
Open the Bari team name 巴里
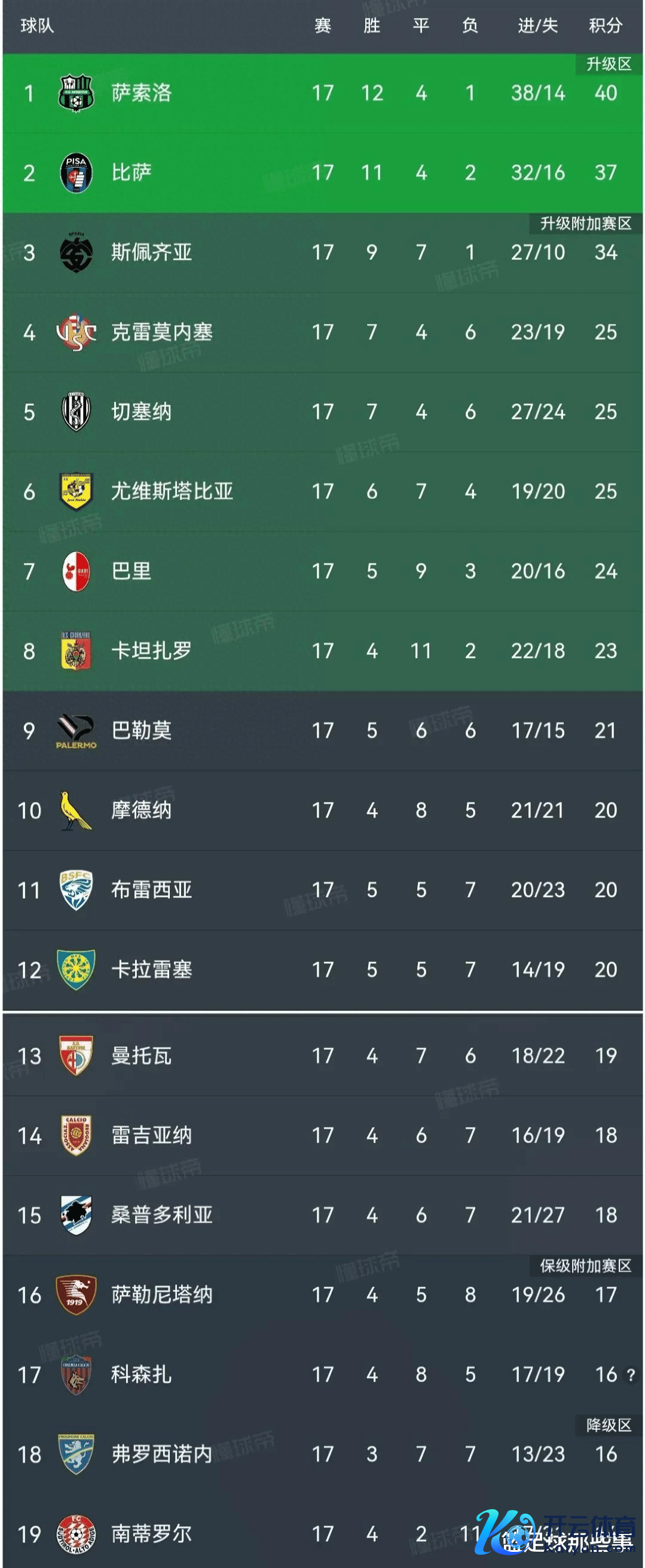coord(131,571)
